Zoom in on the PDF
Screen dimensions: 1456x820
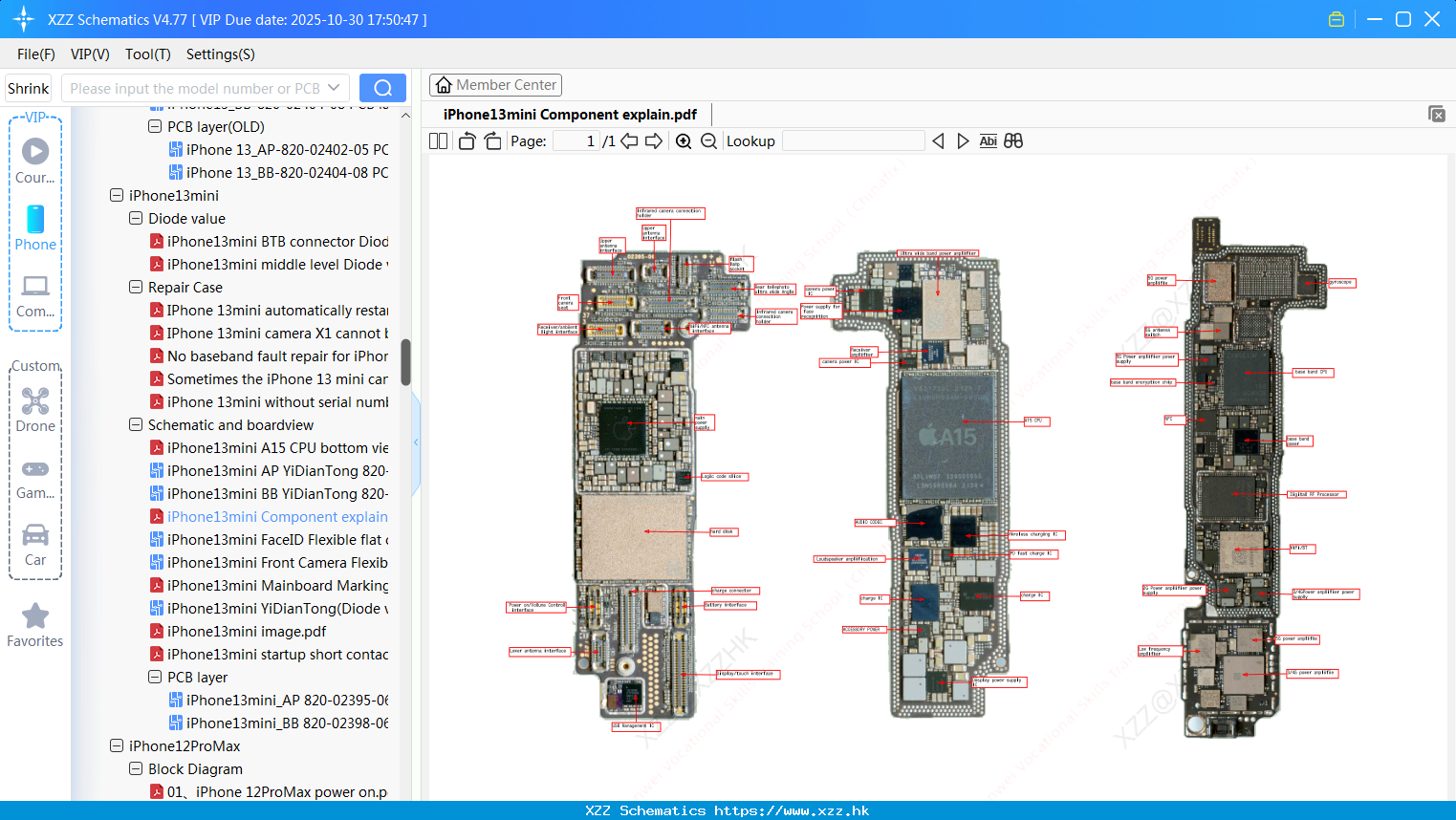pyautogui.click(x=684, y=140)
